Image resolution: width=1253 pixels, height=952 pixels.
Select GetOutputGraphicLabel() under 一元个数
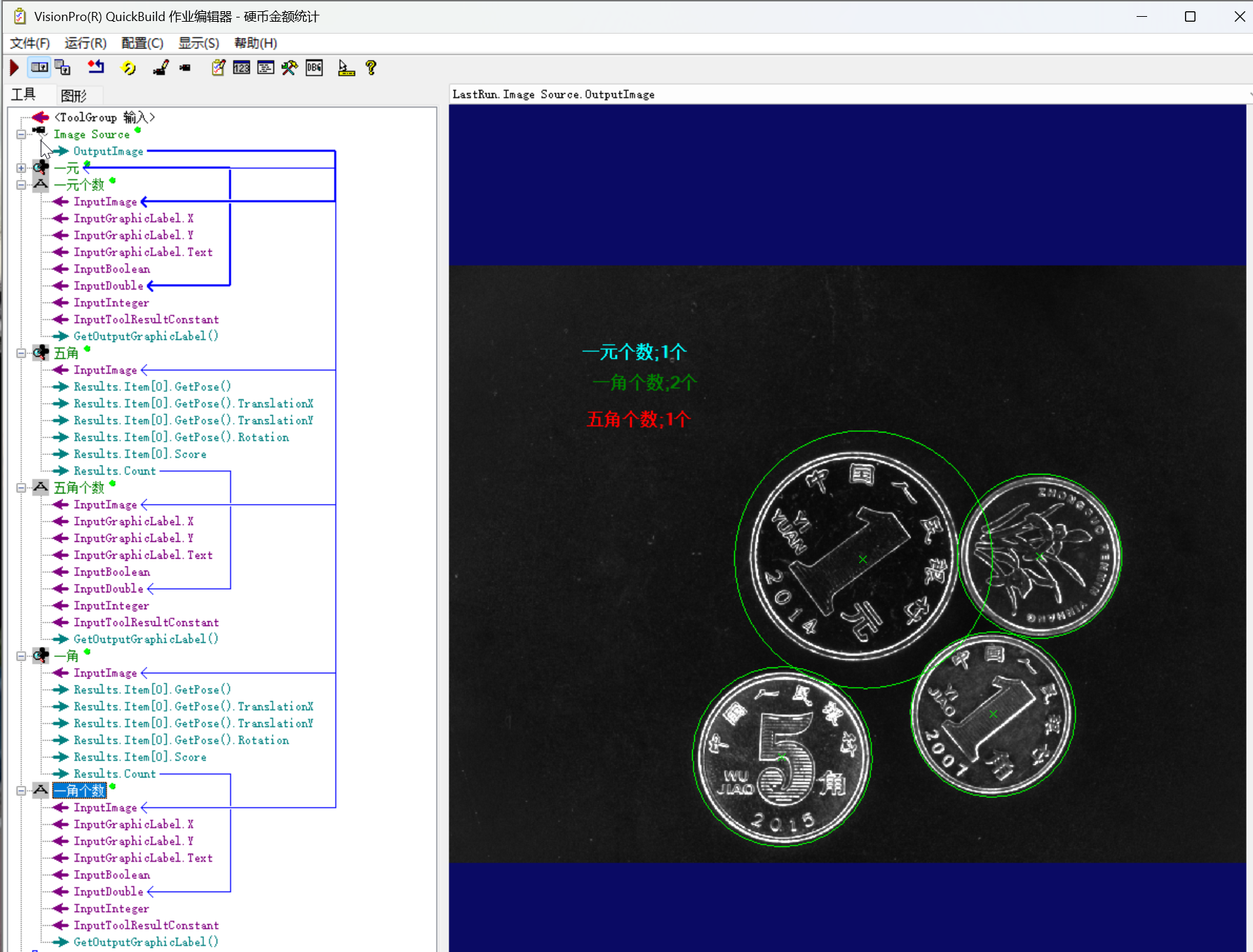click(146, 336)
